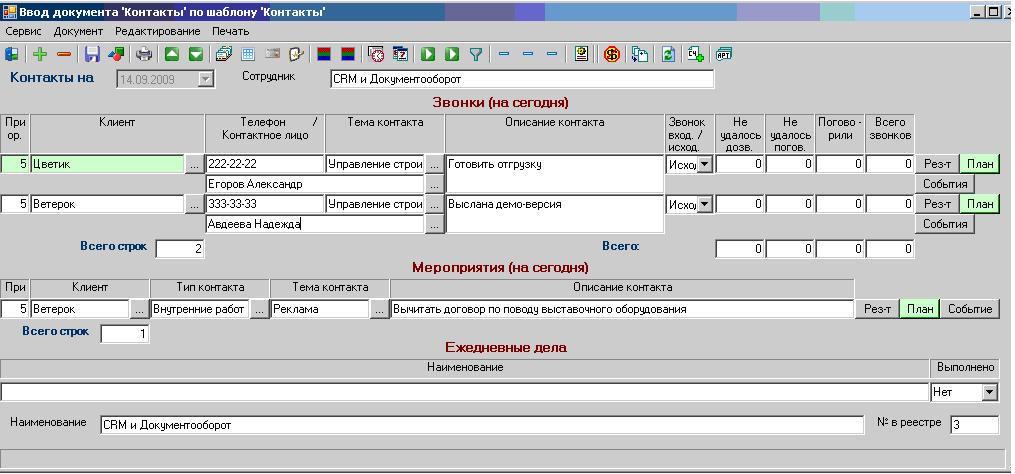This screenshot has height=474, width=1015.
Task: Click the green down arrow icon
Action: 195,54
